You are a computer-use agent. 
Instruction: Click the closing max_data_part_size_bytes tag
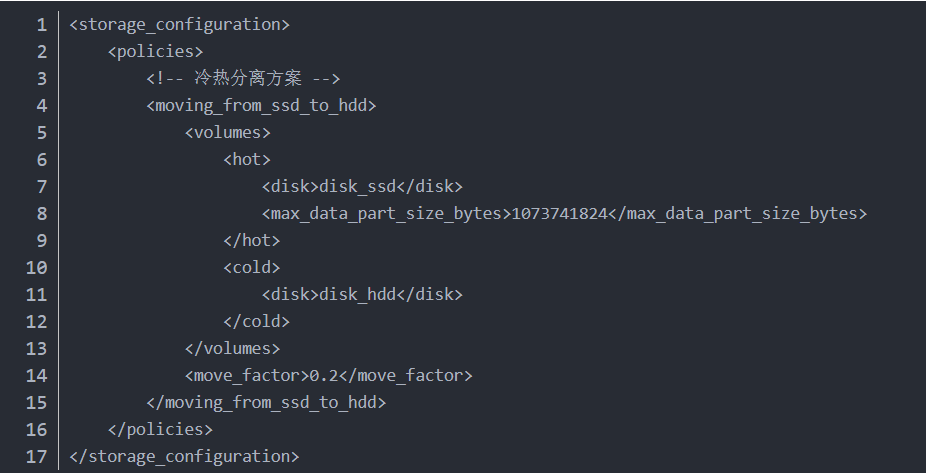coord(737,213)
